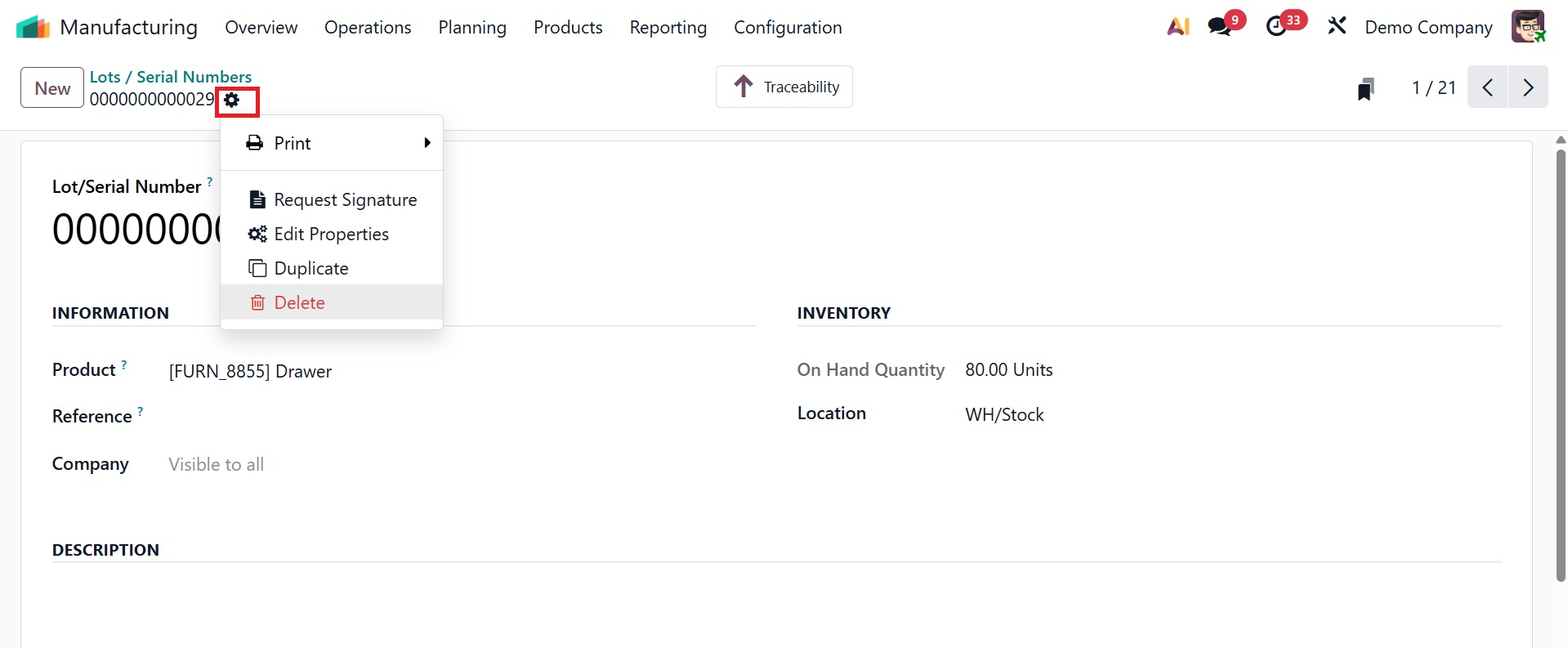The height and width of the screenshot is (648, 1568).
Task: Open the Reporting menu
Action: pos(668,27)
